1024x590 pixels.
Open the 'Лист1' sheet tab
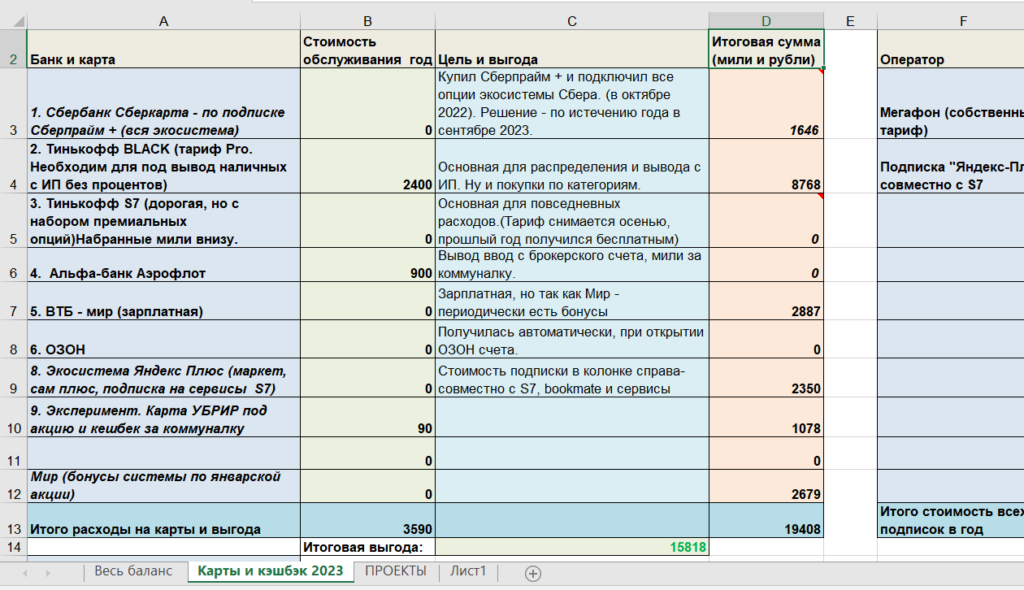click(x=468, y=571)
